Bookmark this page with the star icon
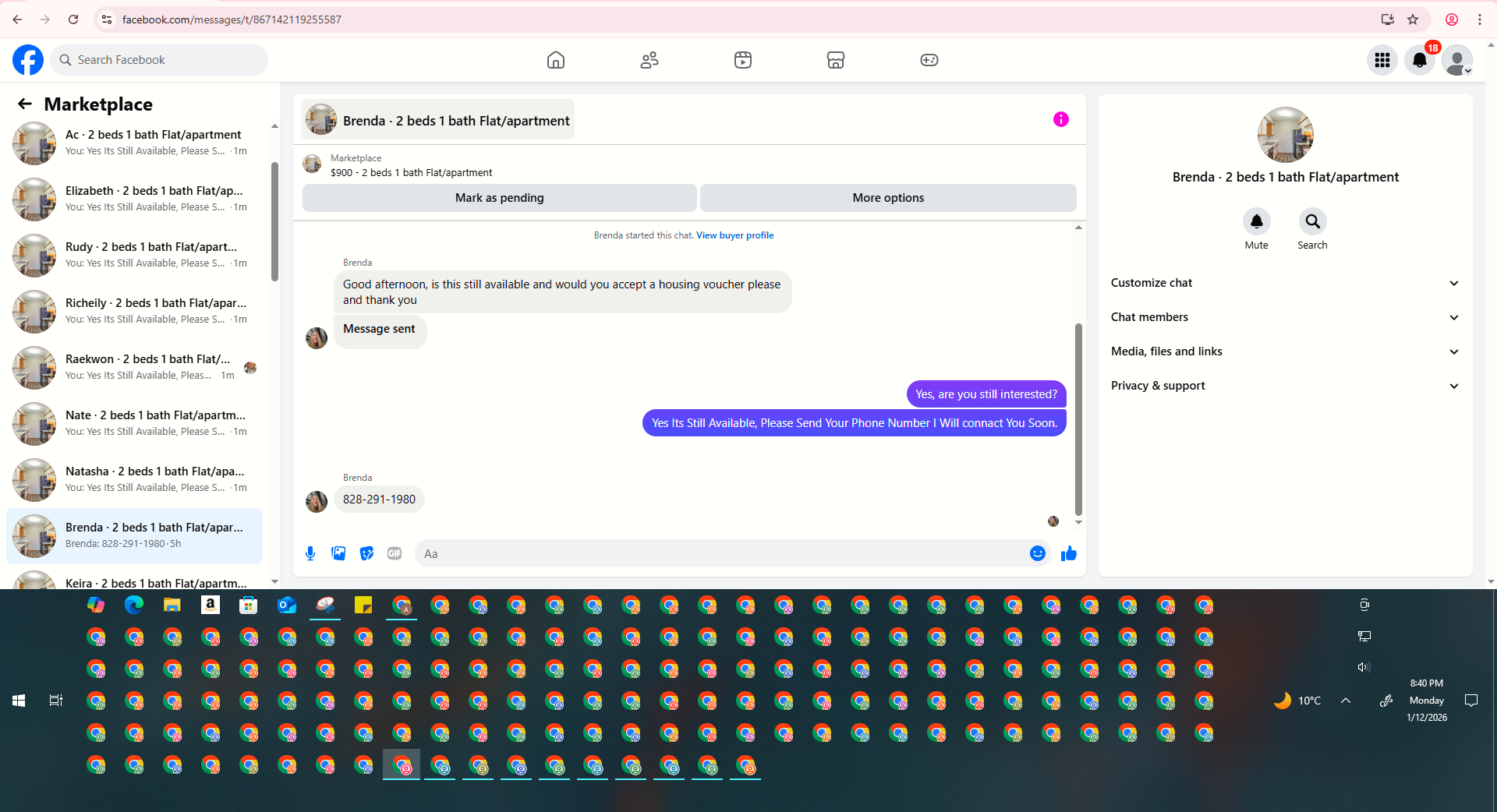 pyautogui.click(x=1413, y=19)
